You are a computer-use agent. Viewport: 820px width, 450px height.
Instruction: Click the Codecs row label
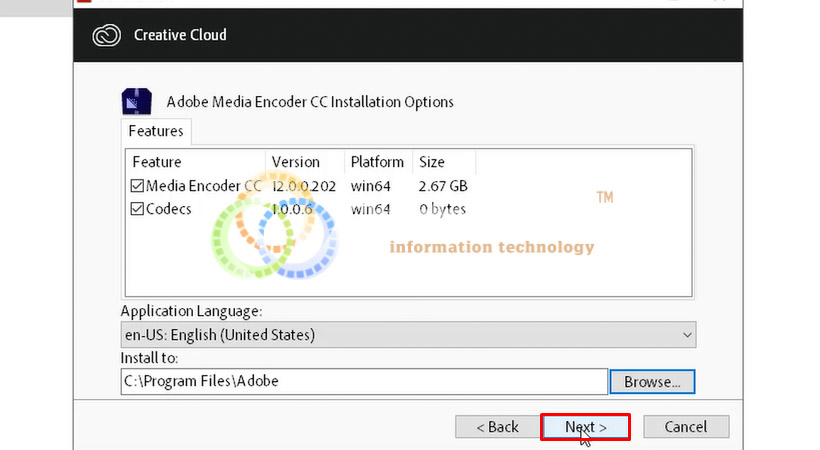pyautogui.click(x=168, y=209)
